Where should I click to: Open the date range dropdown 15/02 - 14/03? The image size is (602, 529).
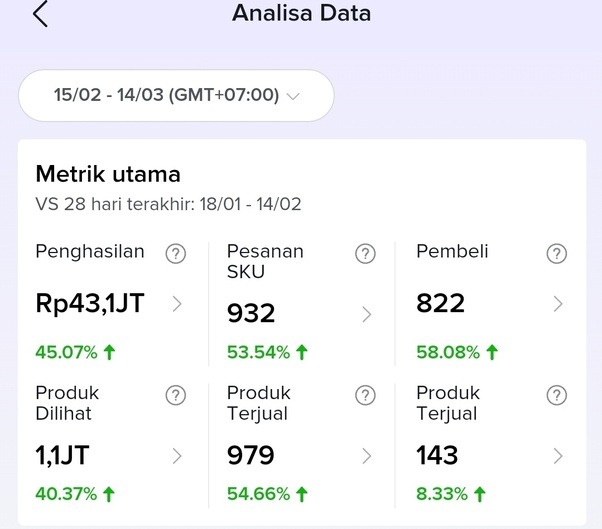pos(176,96)
